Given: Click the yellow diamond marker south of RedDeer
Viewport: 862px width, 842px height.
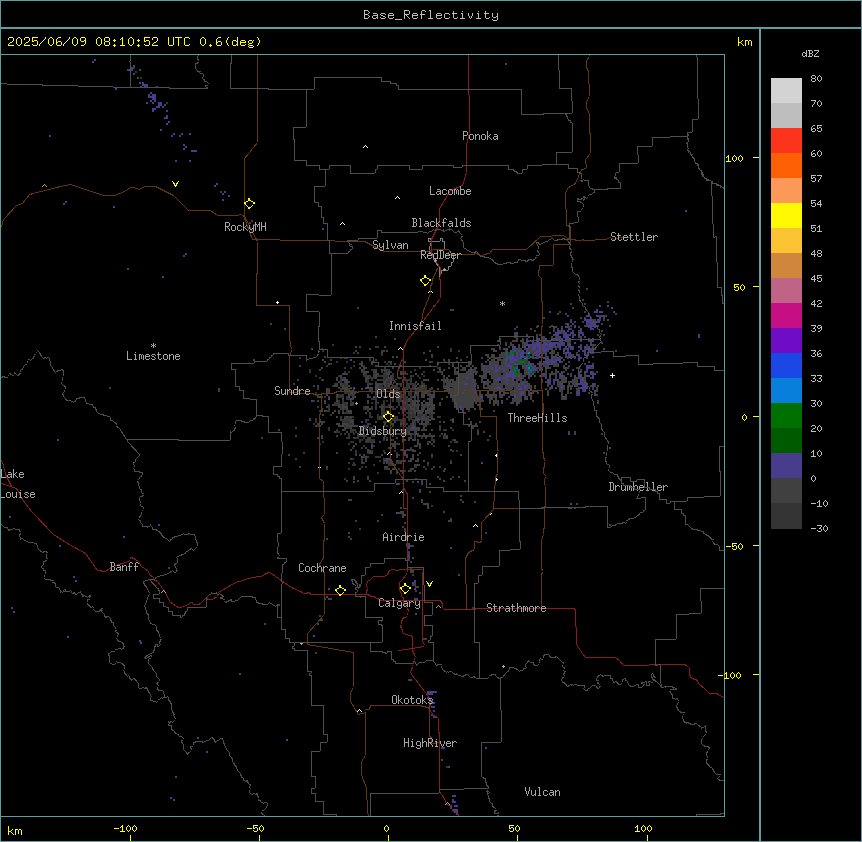Looking at the screenshot, I should tap(426, 281).
